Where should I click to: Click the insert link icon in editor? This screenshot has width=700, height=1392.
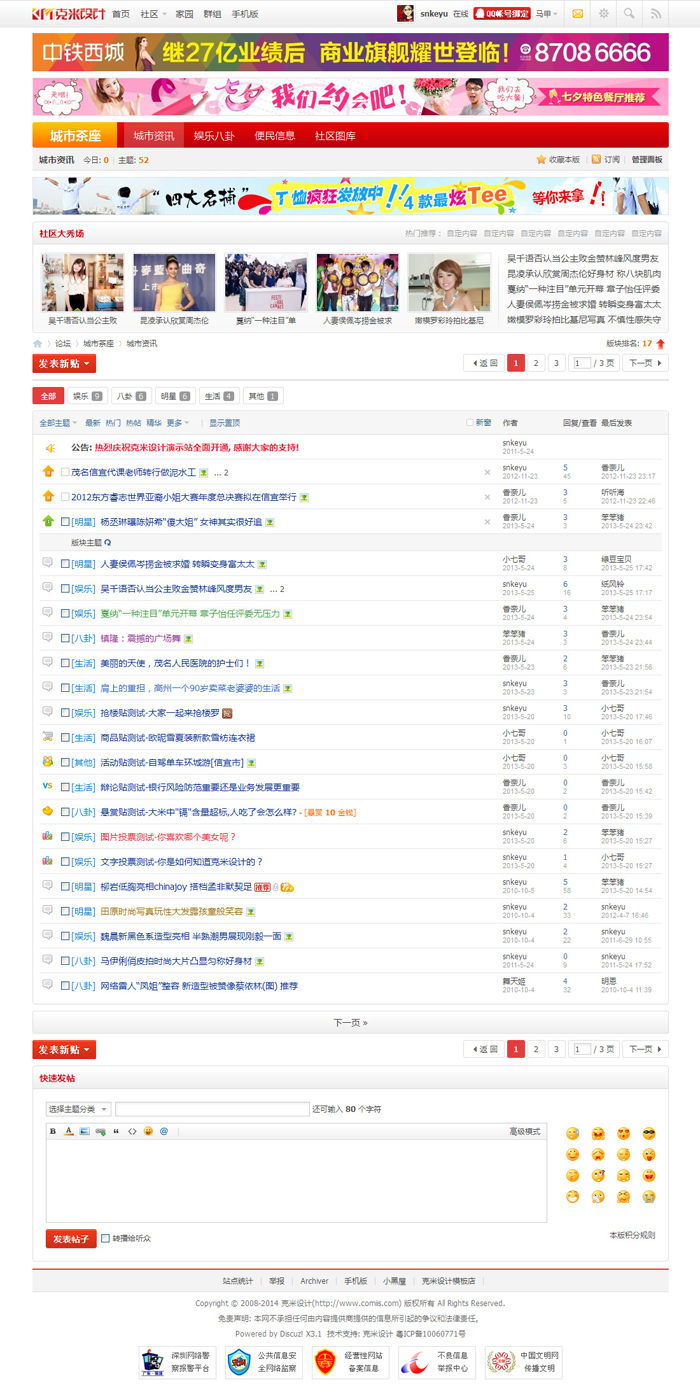[x=100, y=1131]
